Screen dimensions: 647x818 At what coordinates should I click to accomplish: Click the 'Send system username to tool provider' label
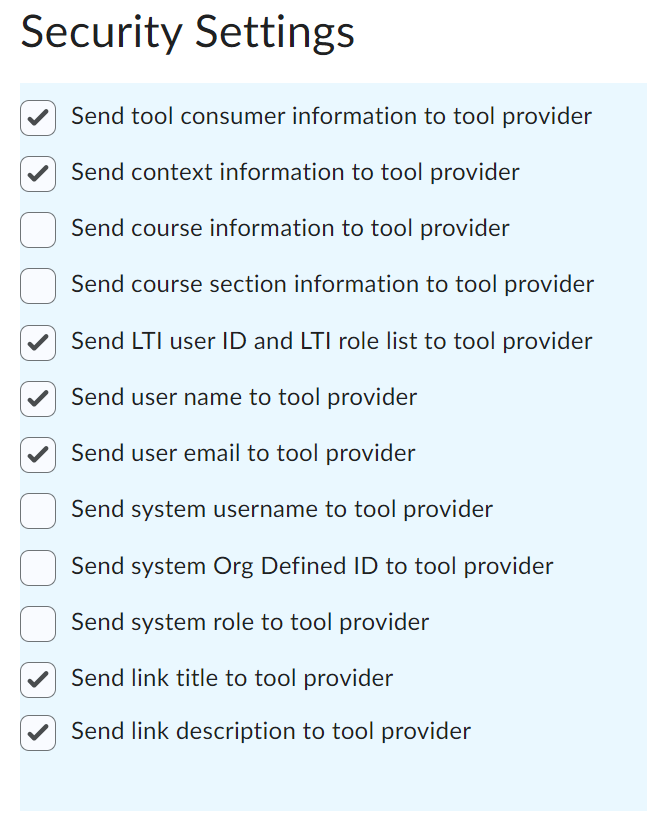pyautogui.click(x=282, y=509)
